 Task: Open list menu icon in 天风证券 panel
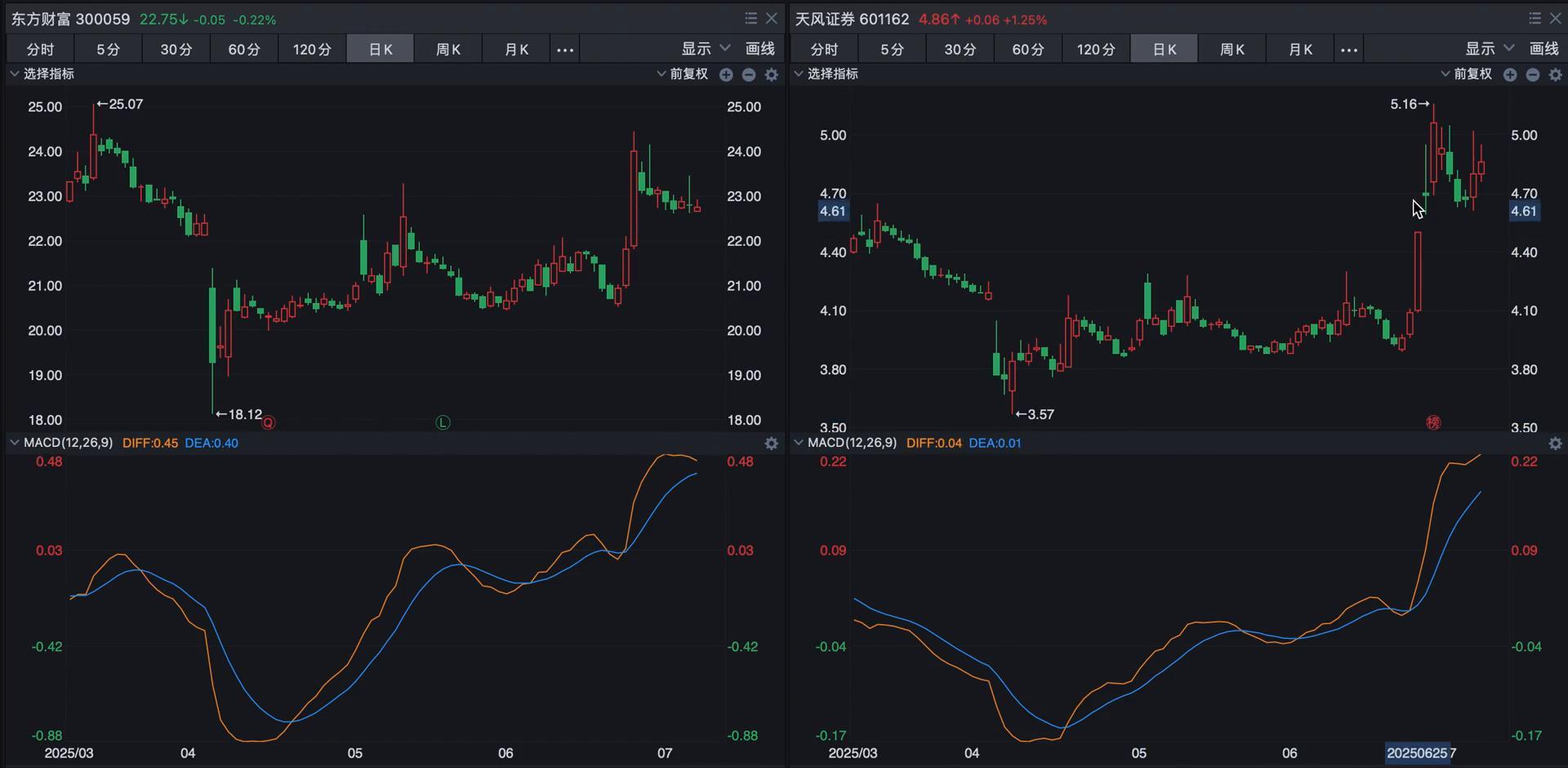coord(1535,18)
